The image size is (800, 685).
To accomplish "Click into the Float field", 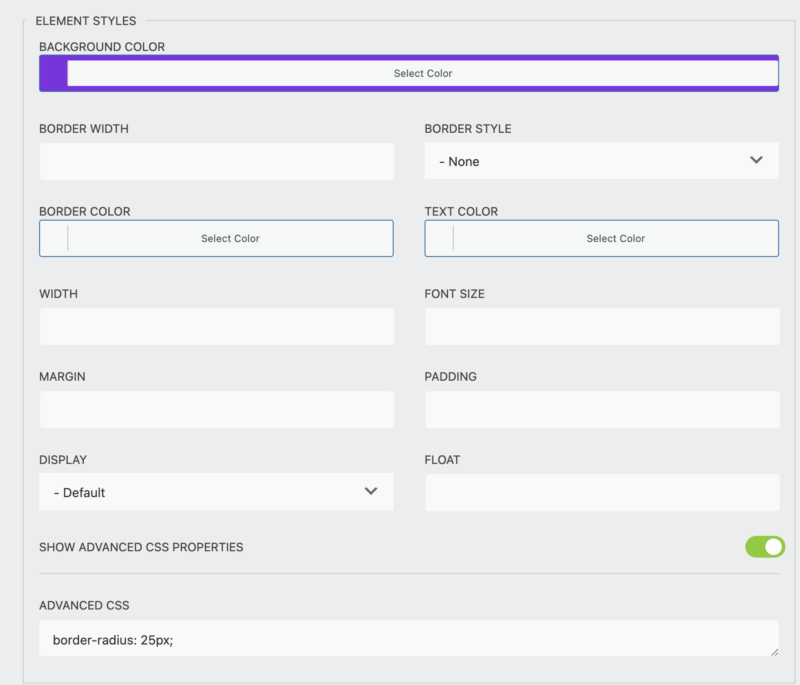I will tap(601, 492).
